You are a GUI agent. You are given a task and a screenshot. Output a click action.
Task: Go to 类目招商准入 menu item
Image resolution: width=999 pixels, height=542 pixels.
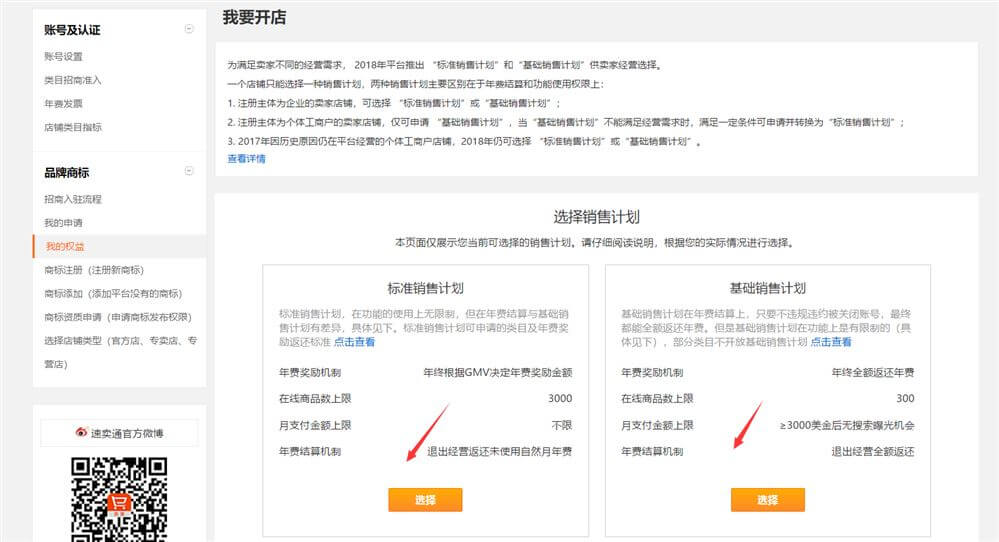tap(73, 80)
